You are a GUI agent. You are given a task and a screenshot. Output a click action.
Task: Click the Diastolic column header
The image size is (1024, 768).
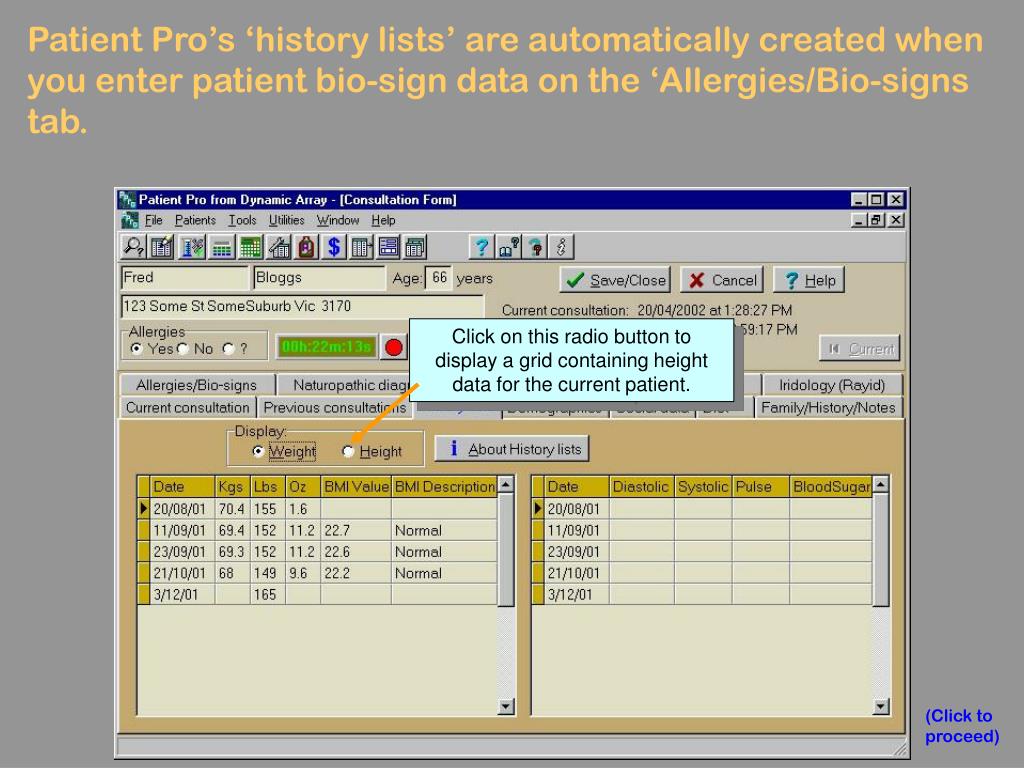click(x=641, y=487)
